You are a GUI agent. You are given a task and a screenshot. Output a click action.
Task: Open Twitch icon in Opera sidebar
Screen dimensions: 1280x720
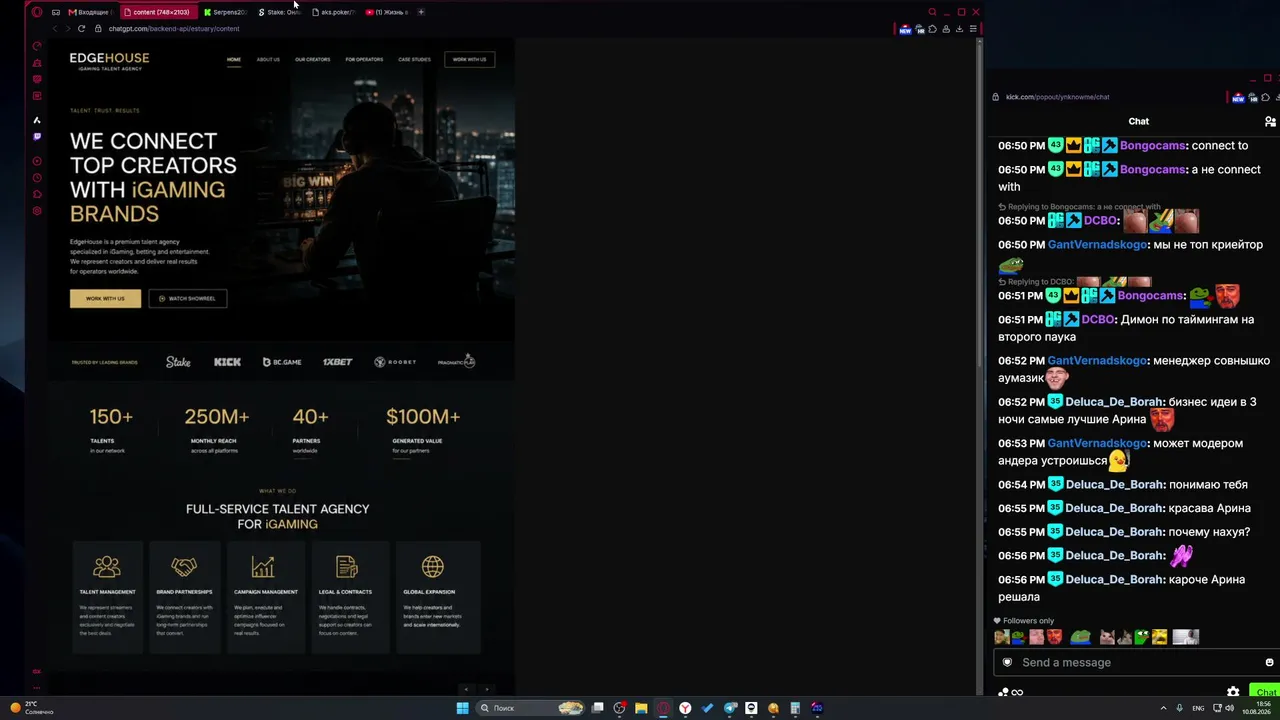coord(37,137)
